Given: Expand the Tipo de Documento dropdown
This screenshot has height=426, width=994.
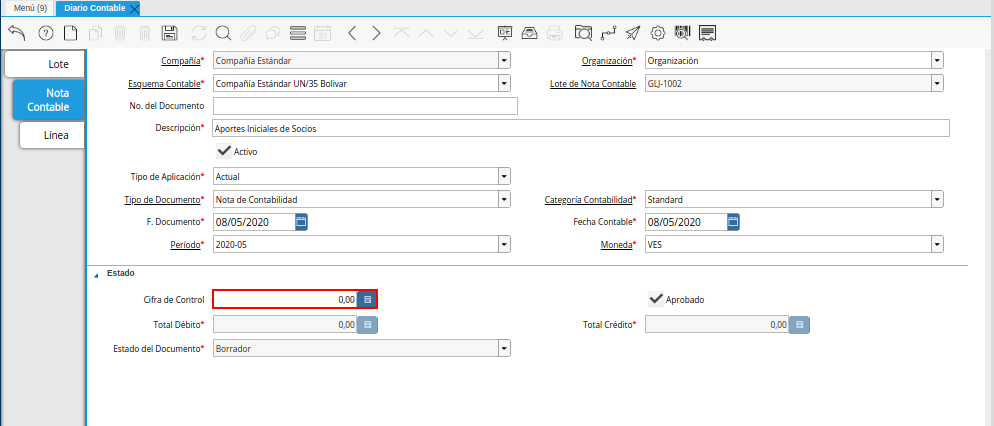Looking at the screenshot, I should pyautogui.click(x=504, y=200).
